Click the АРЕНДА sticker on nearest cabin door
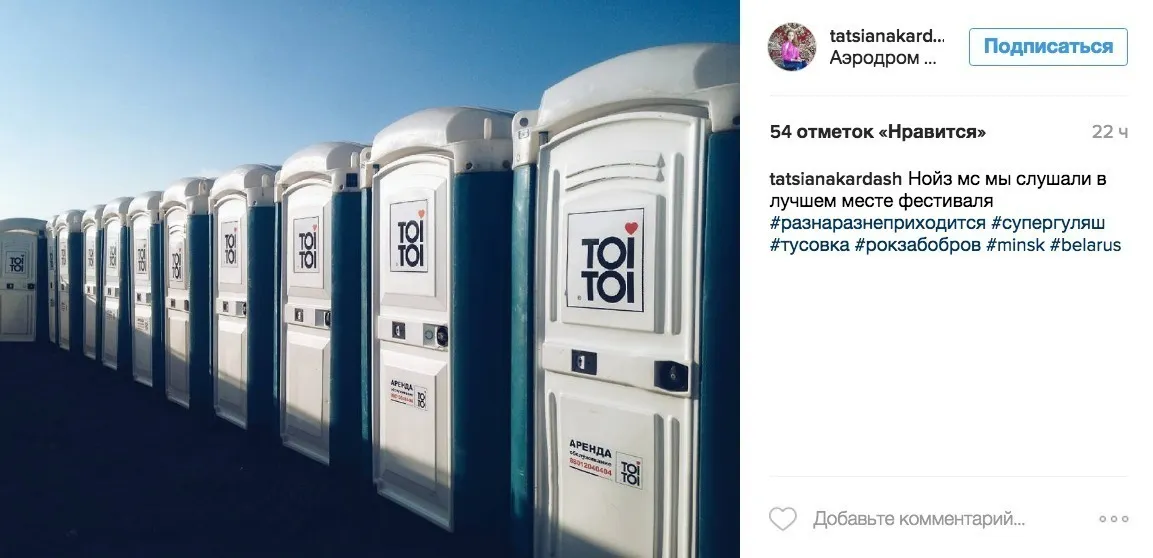Viewport: 1153px width, 558px height. 605,462
